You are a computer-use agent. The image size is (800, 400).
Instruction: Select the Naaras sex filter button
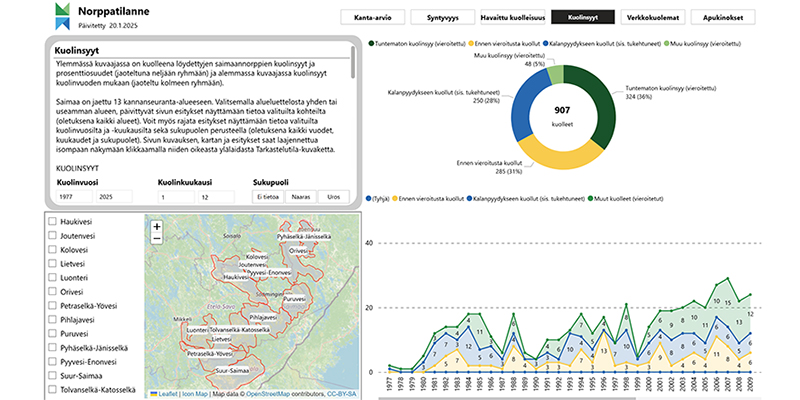pos(300,198)
